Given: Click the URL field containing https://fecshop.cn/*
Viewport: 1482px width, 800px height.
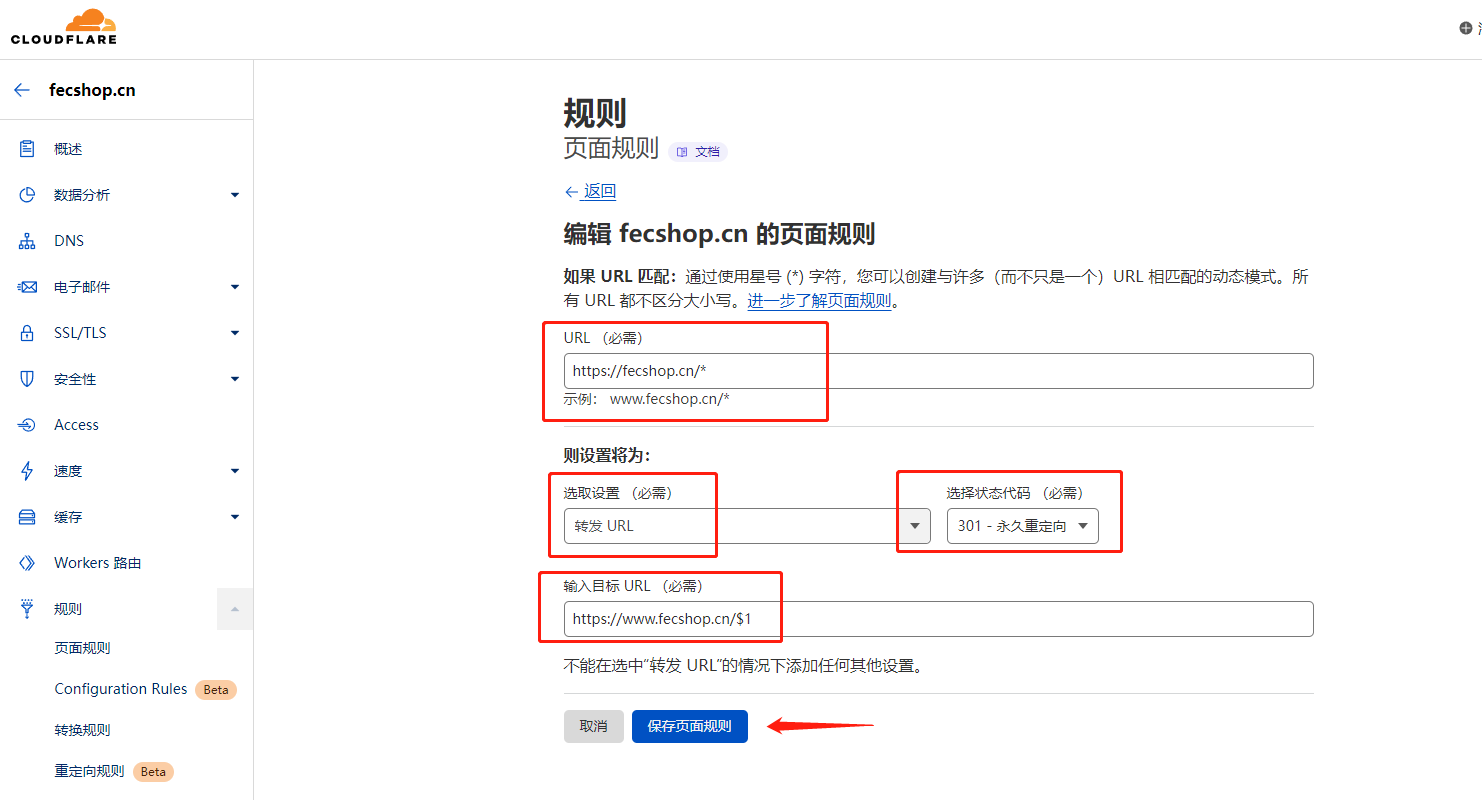Looking at the screenshot, I should [938, 370].
